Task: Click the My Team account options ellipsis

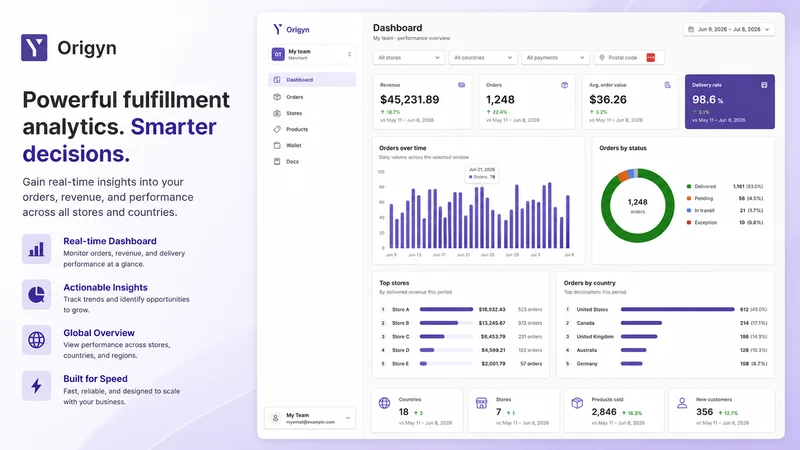Action: click(x=348, y=418)
